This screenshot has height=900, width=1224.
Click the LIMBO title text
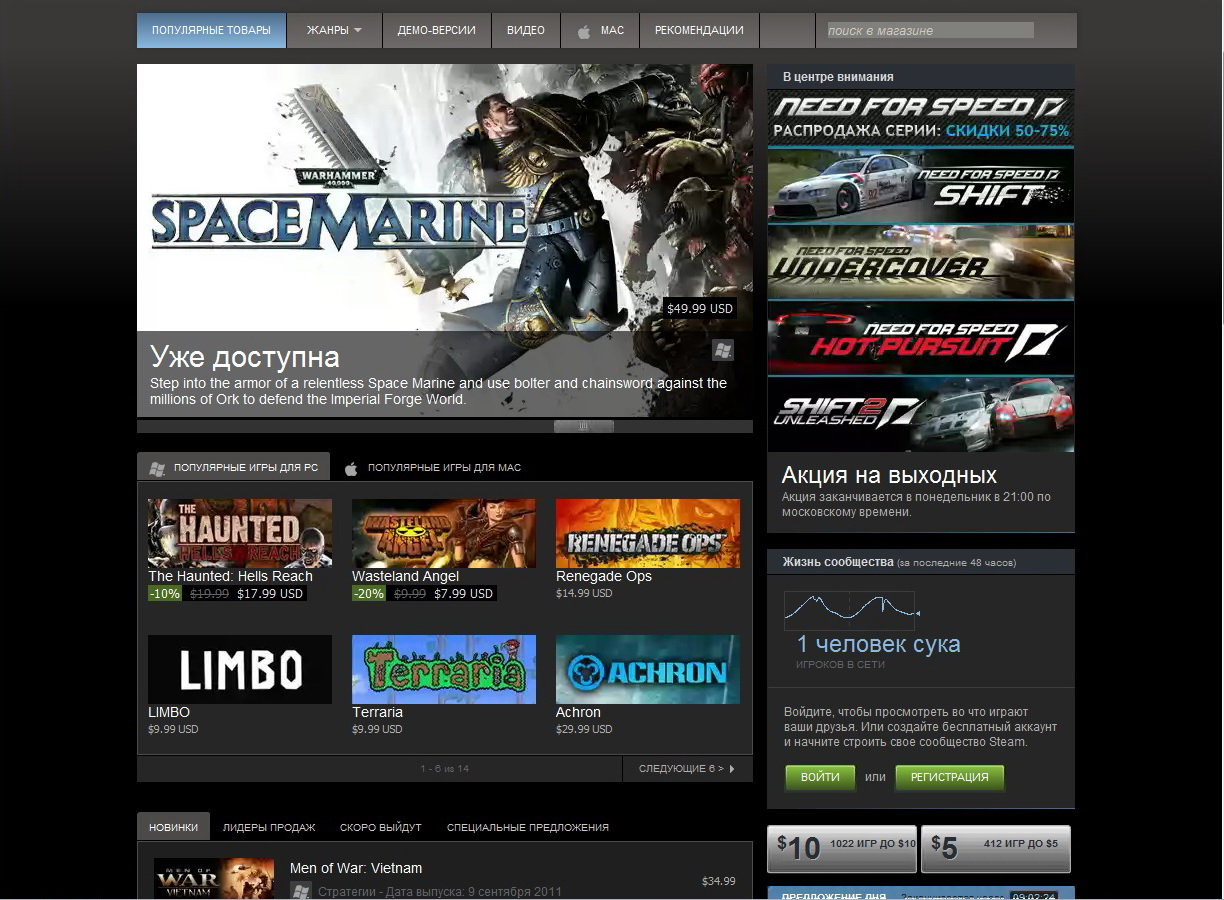[x=169, y=712]
